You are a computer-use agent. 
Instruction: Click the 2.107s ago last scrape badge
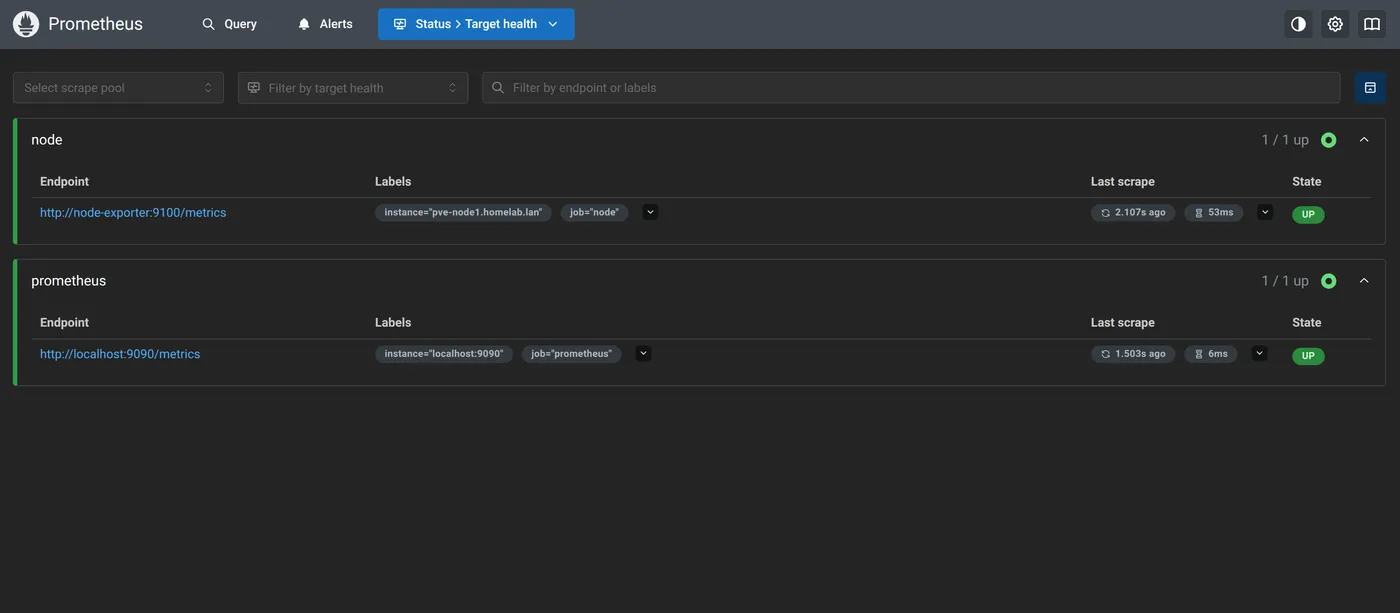[1133, 213]
